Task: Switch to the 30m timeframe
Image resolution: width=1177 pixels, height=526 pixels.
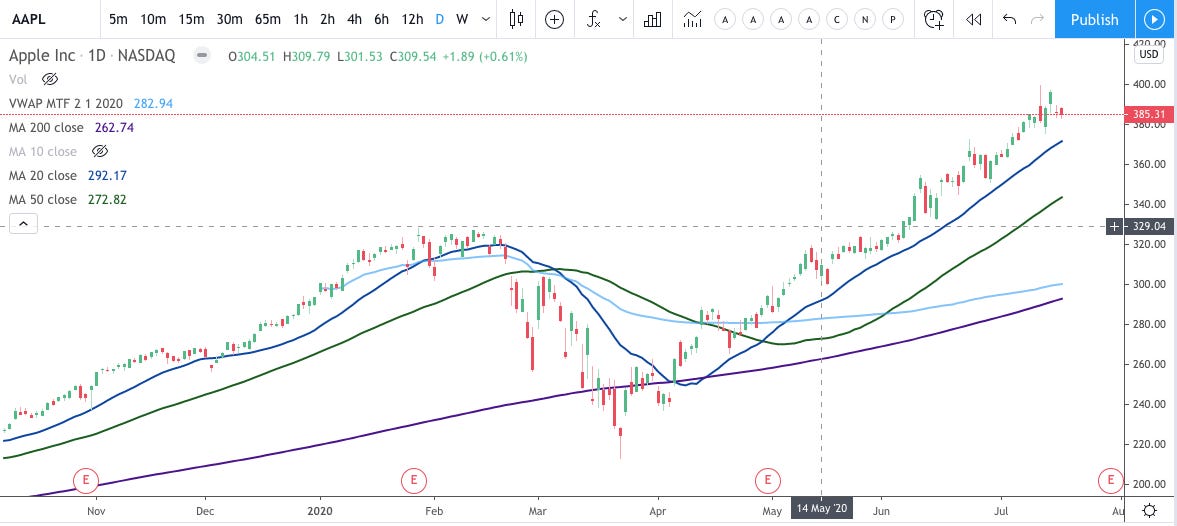Action: pyautogui.click(x=229, y=20)
